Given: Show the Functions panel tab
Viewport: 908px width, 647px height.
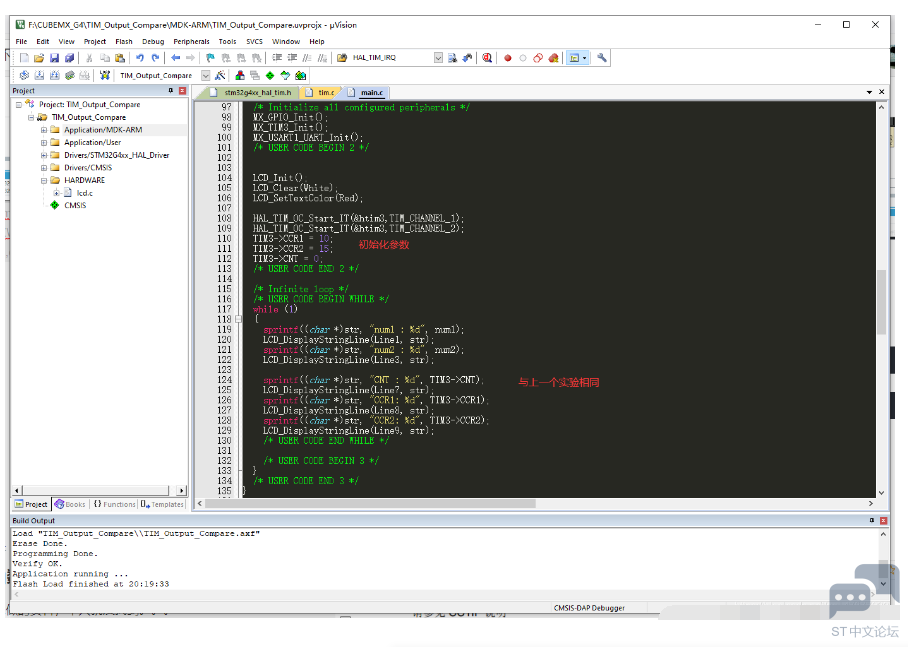Looking at the screenshot, I should (x=114, y=505).
